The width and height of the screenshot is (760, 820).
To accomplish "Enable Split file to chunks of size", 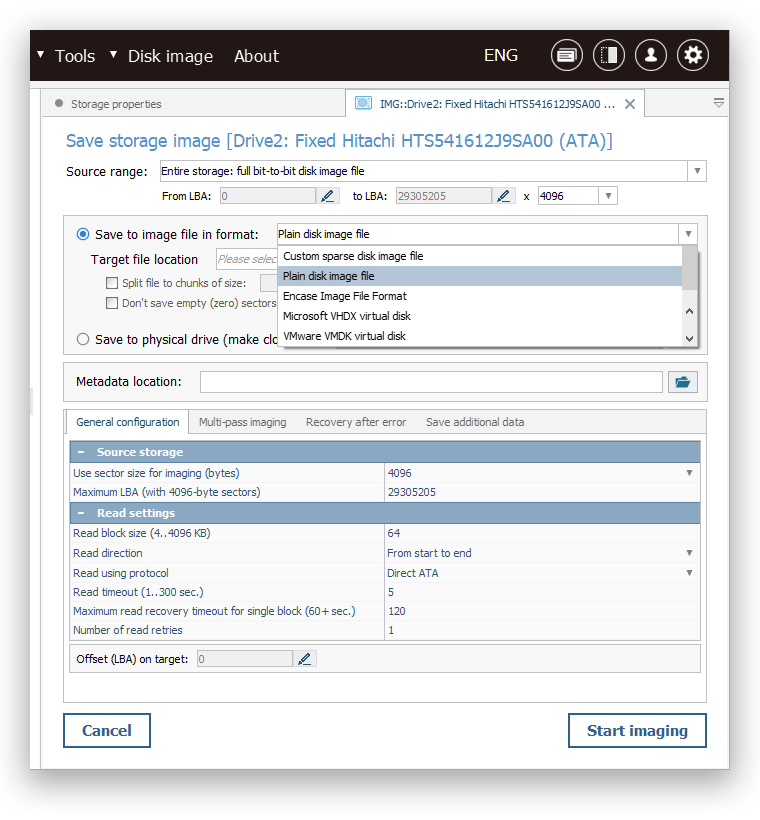I will [111, 283].
